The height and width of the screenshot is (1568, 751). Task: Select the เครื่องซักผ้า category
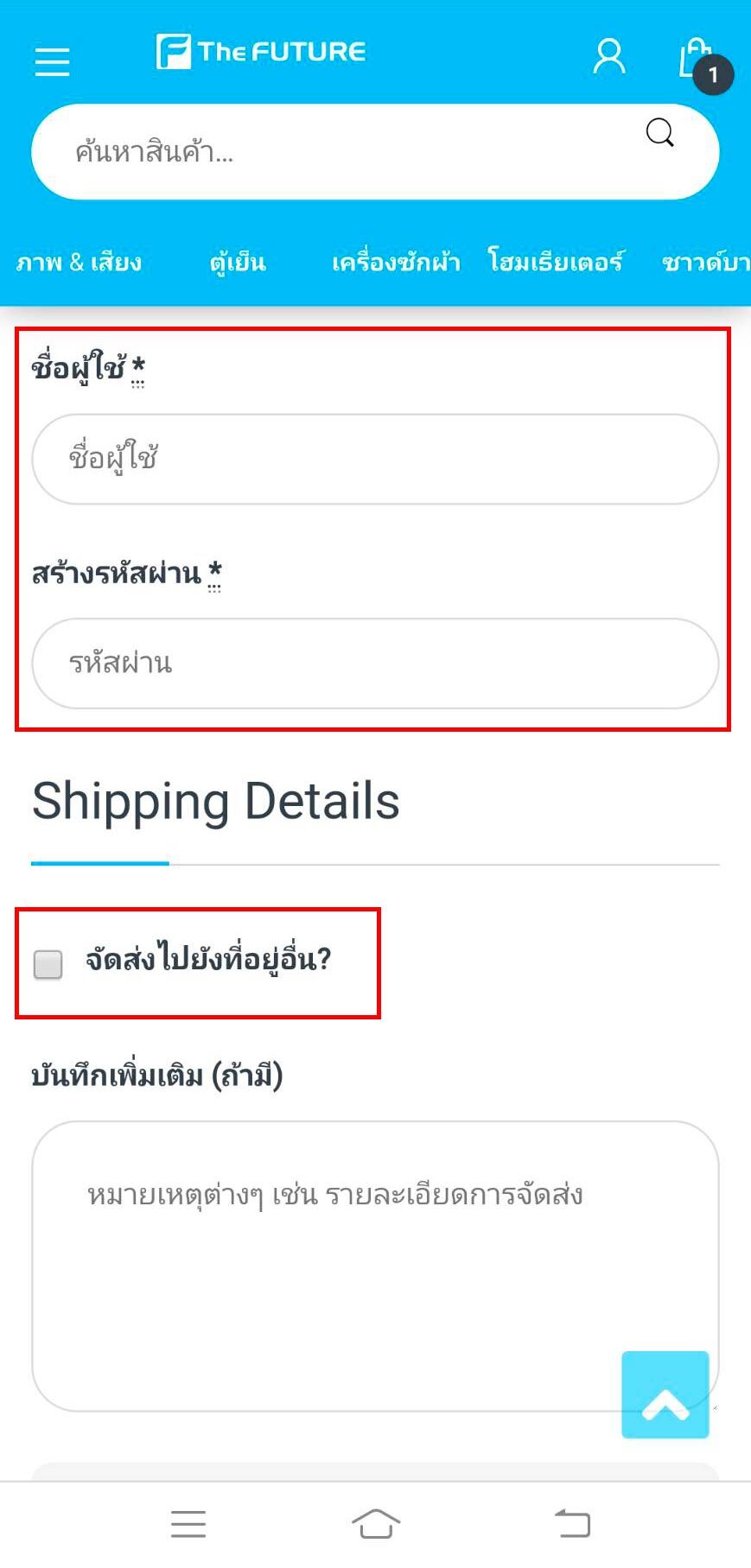pos(396,262)
